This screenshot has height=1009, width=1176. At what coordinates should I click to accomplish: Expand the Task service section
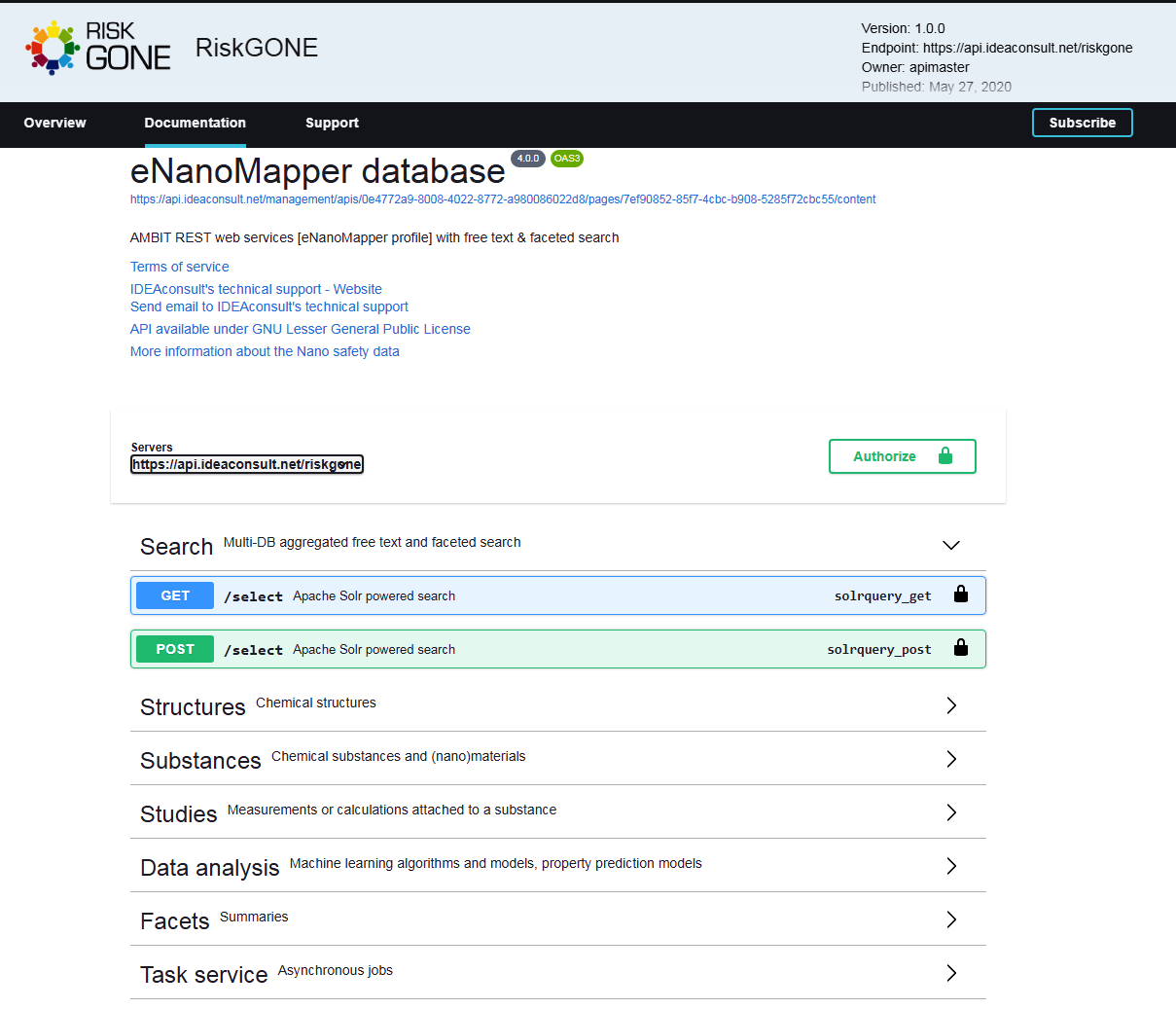[x=950, y=973]
